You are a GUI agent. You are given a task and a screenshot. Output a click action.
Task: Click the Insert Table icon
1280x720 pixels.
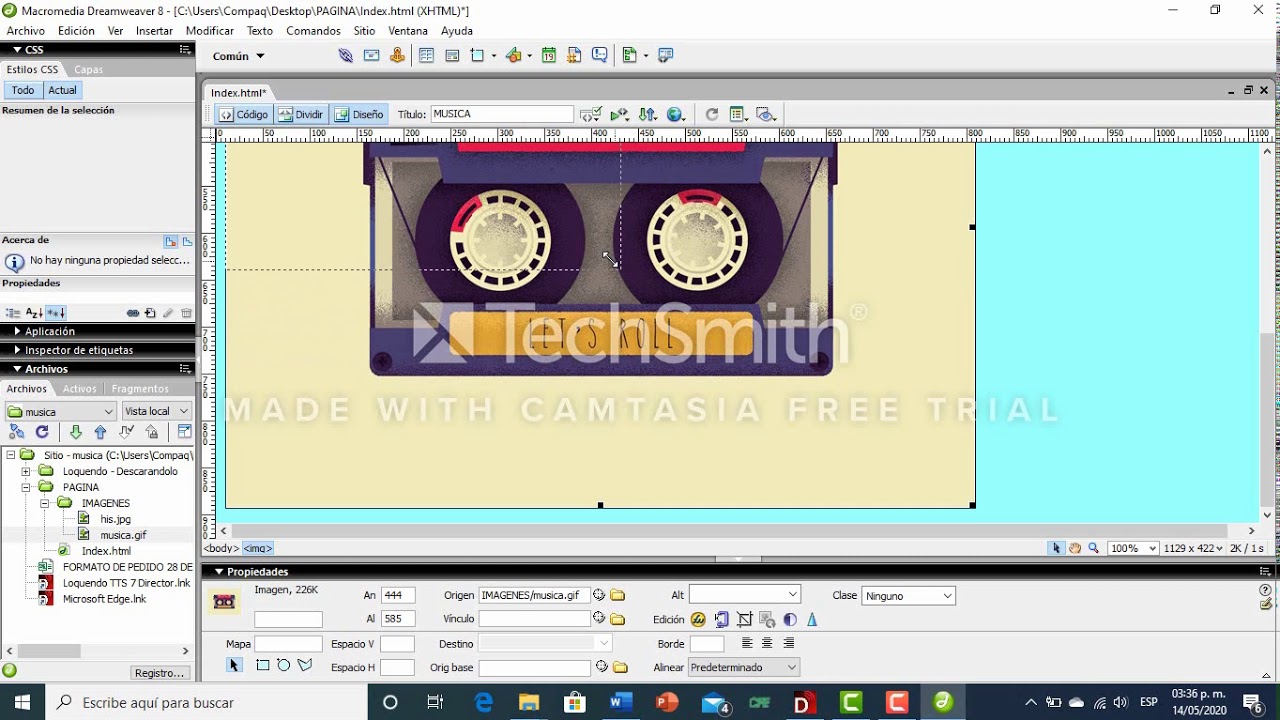pyautogui.click(x=427, y=56)
